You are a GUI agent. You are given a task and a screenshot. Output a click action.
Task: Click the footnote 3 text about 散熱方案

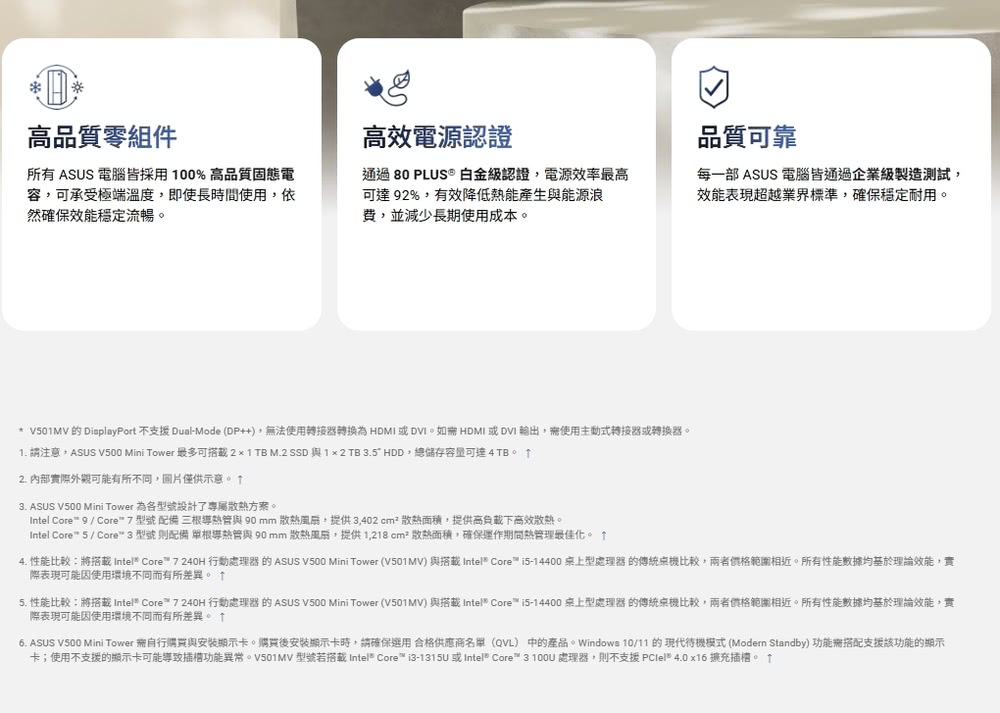click(150, 507)
